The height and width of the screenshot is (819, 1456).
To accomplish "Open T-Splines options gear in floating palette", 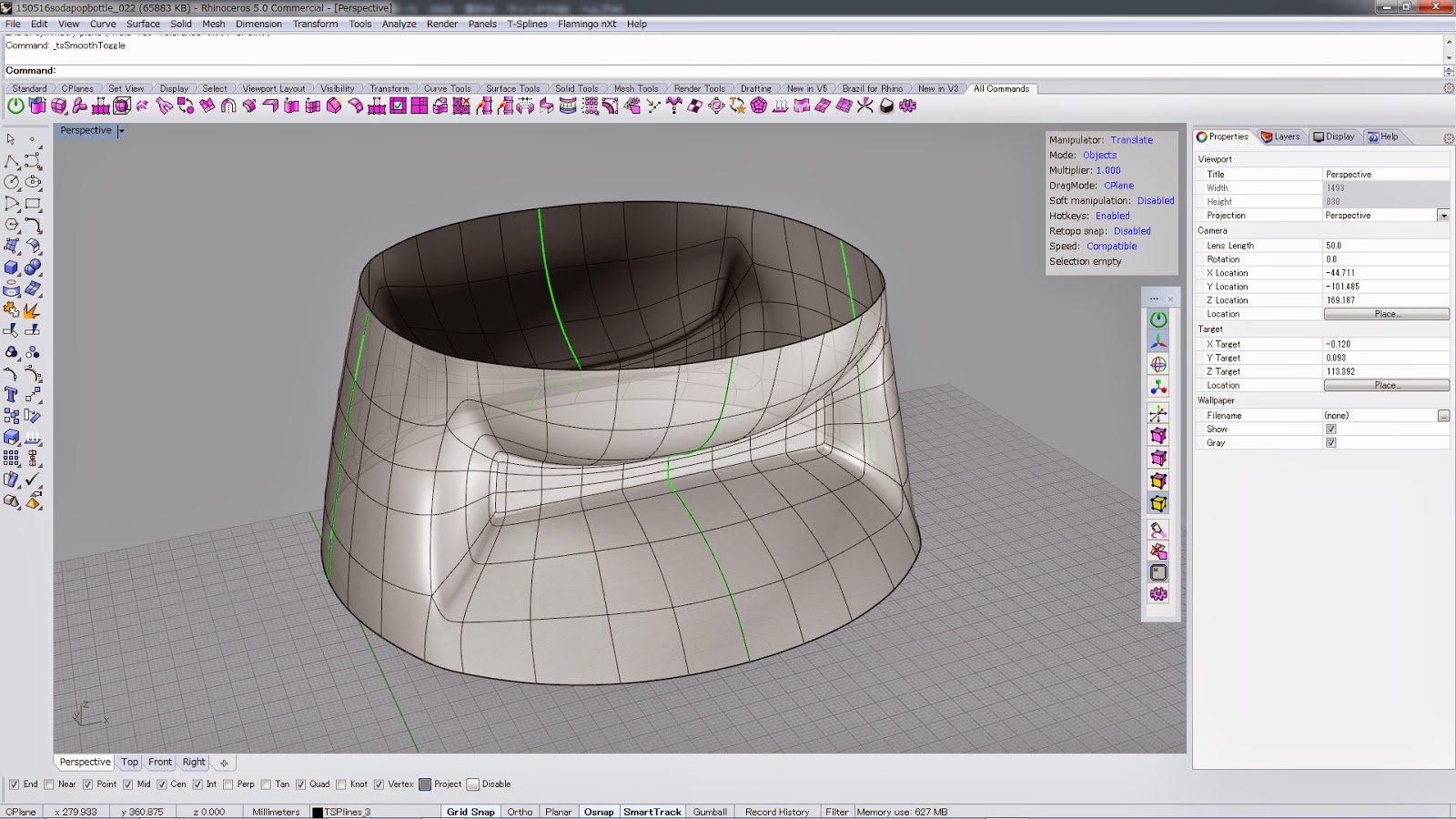I will click(1158, 594).
